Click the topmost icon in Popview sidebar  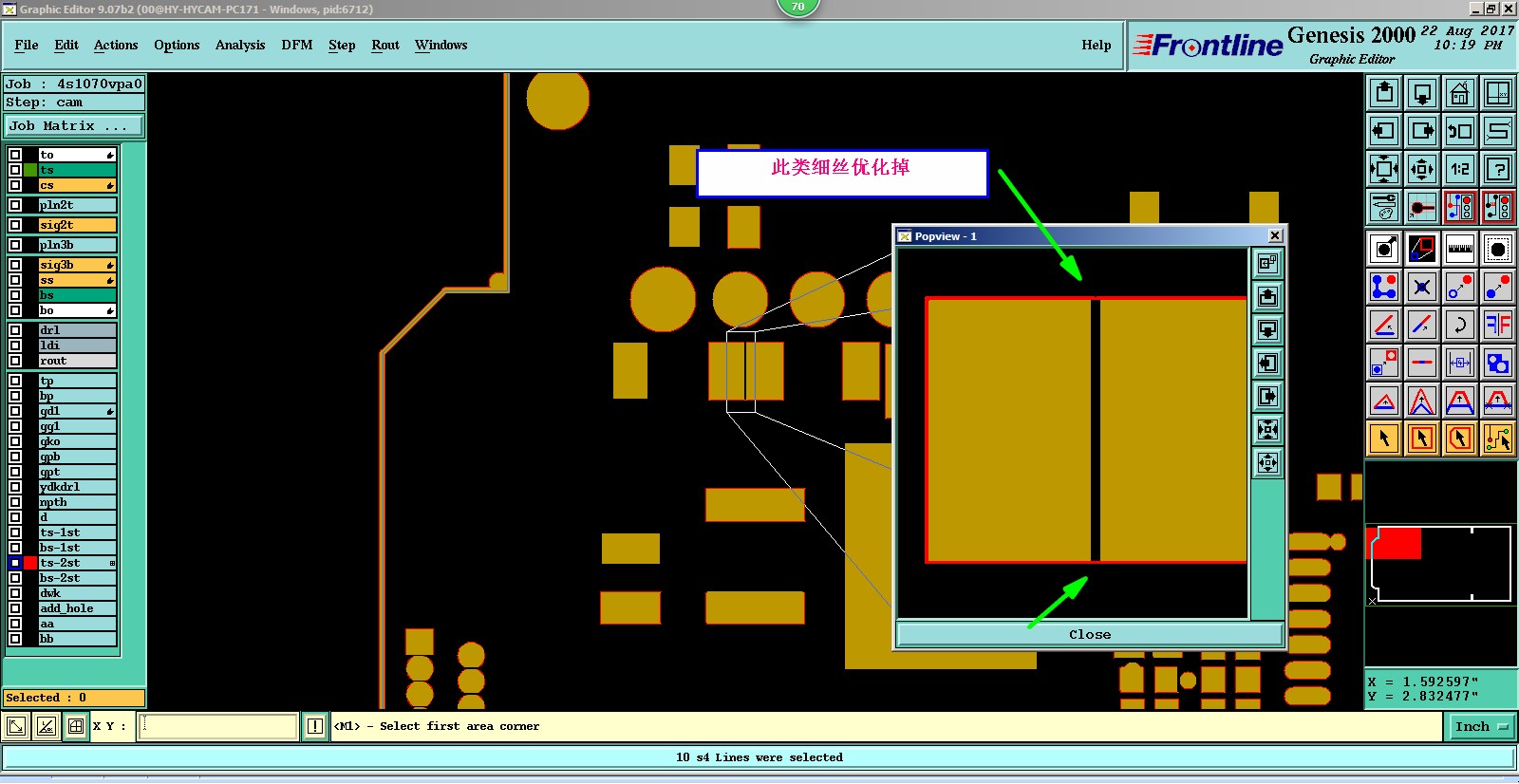click(1267, 264)
